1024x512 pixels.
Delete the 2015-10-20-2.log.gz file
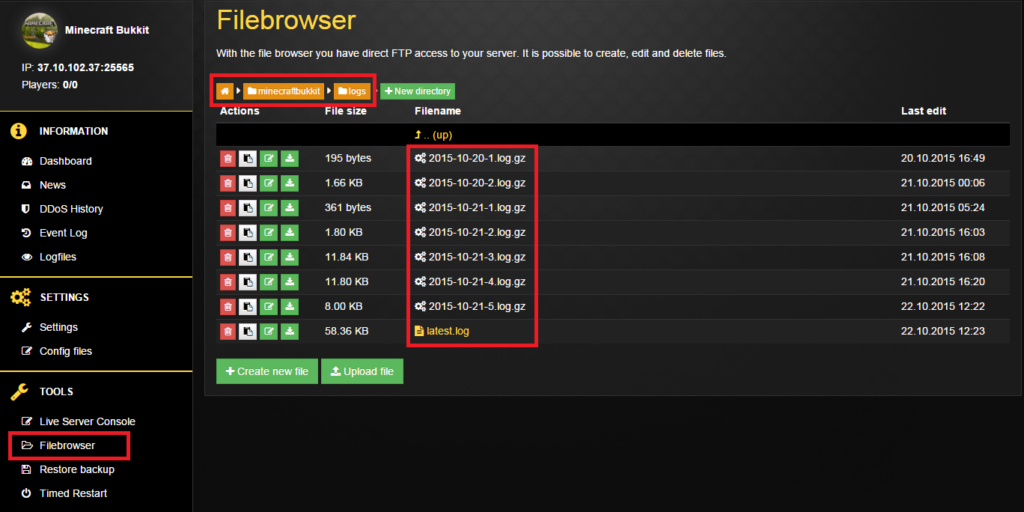coord(227,183)
